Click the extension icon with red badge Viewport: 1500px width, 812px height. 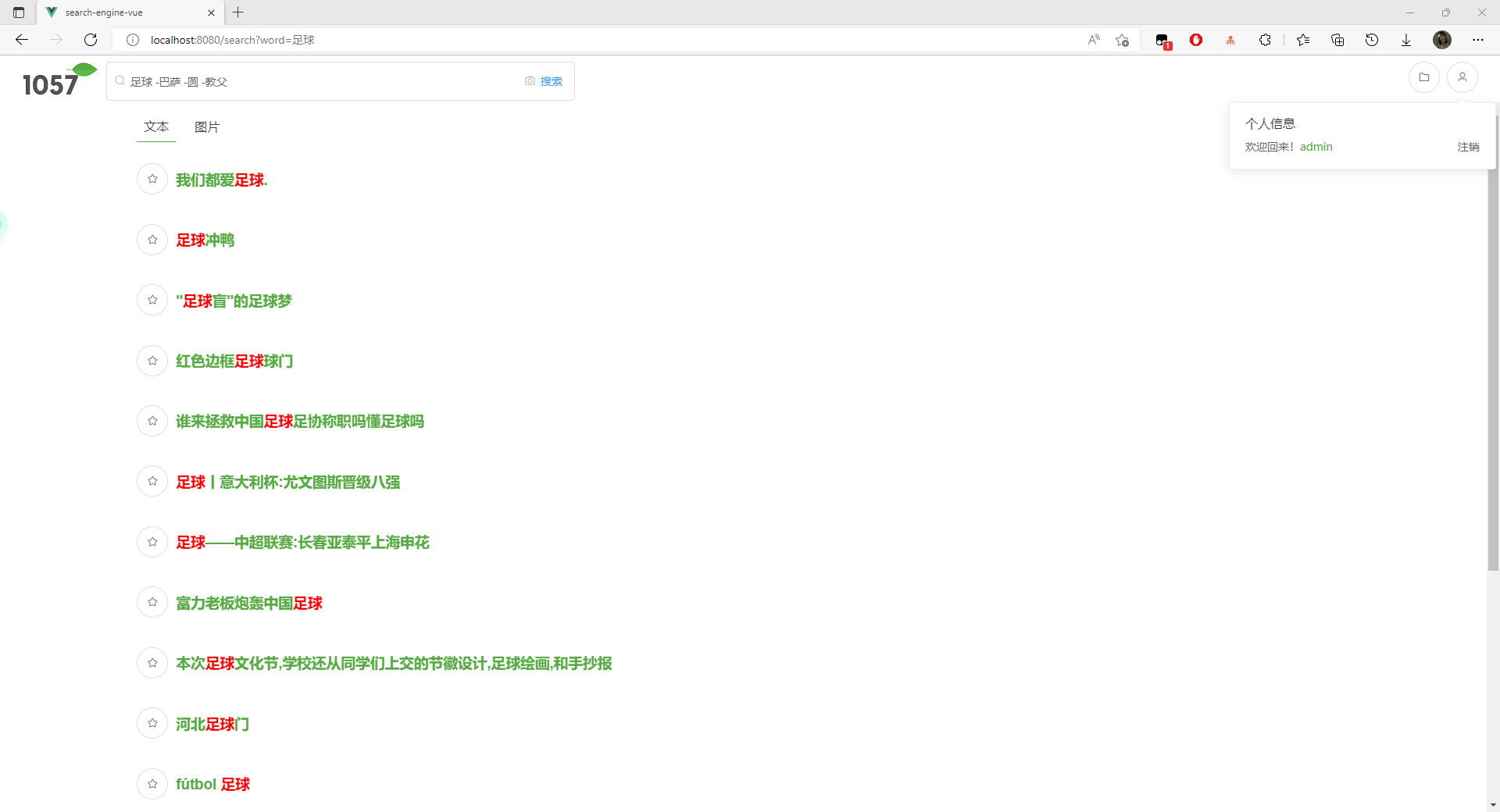(1162, 41)
